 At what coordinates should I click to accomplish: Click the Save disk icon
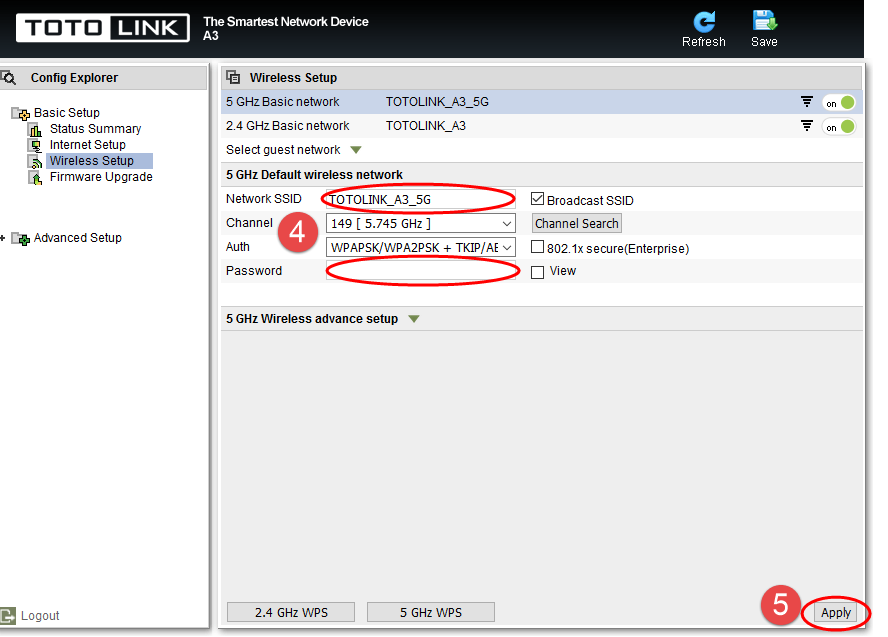pos(764,21)
